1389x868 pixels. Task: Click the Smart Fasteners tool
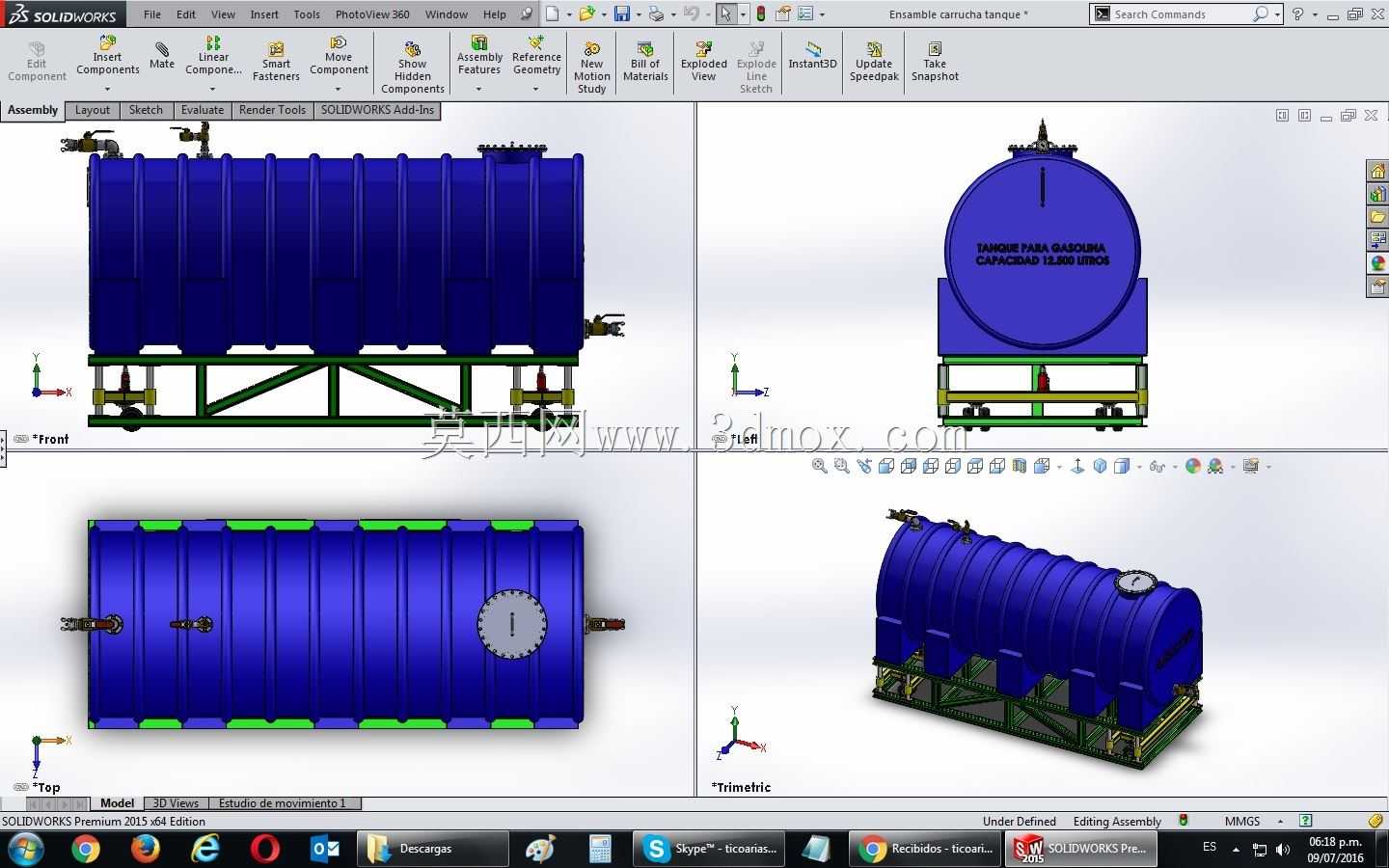(x=276, y=61)
